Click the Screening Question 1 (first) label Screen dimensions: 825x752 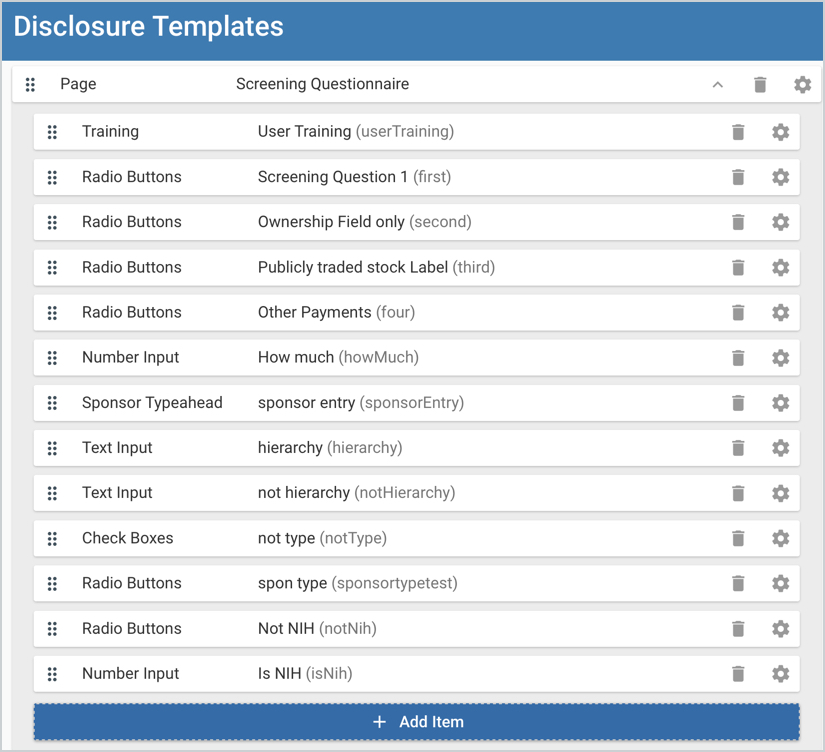tap(355, 177)
